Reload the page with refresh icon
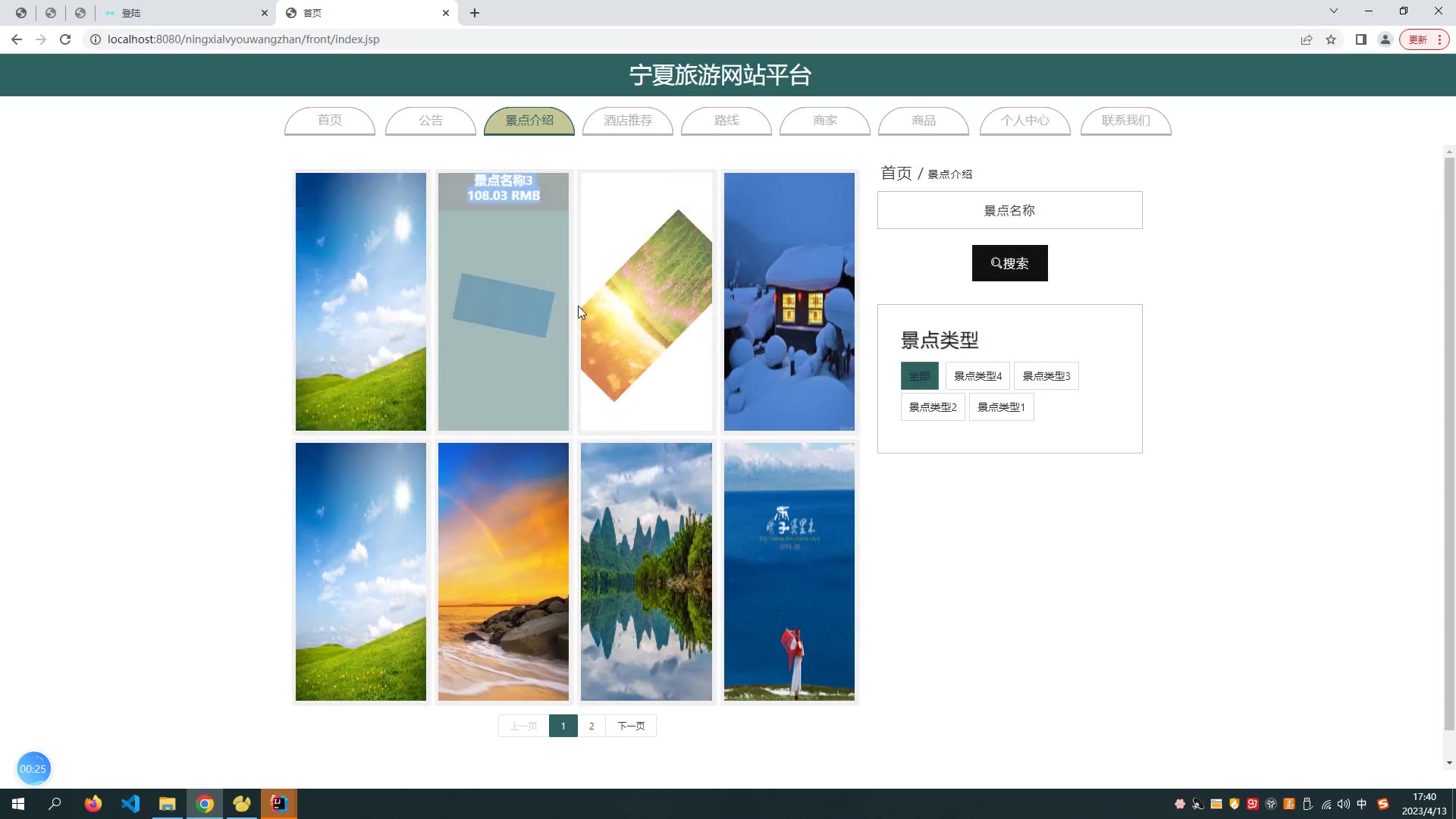 (65, 39)
